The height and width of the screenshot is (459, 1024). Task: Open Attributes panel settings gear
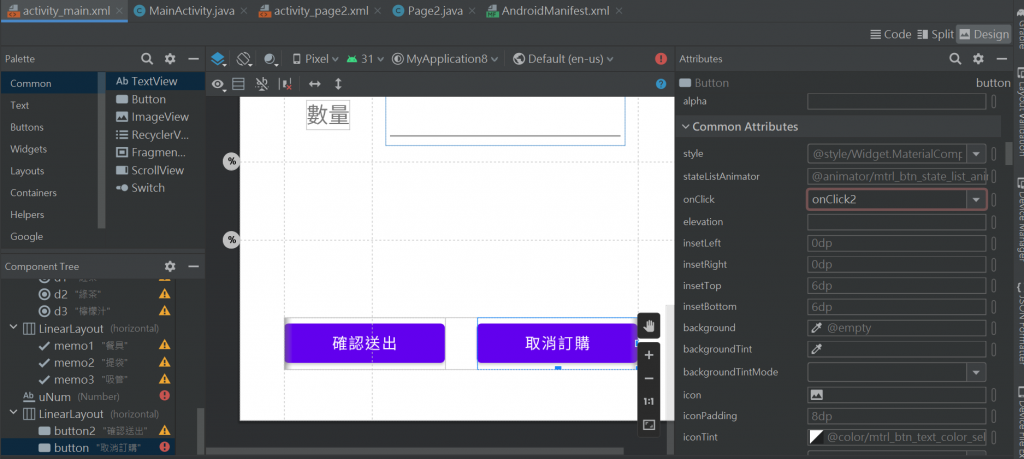pos(978,59)
